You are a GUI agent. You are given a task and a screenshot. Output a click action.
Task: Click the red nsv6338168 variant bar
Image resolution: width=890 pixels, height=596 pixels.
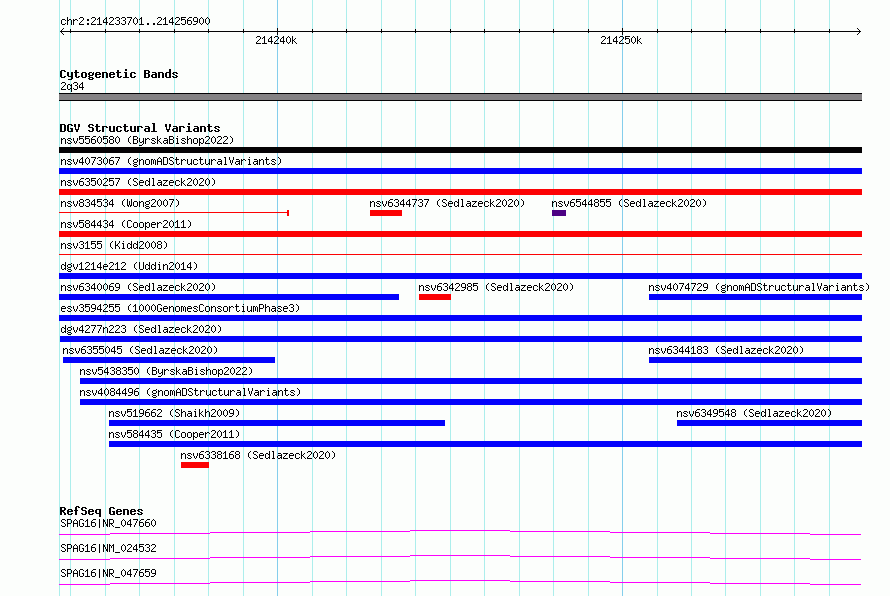coord(195,465)
